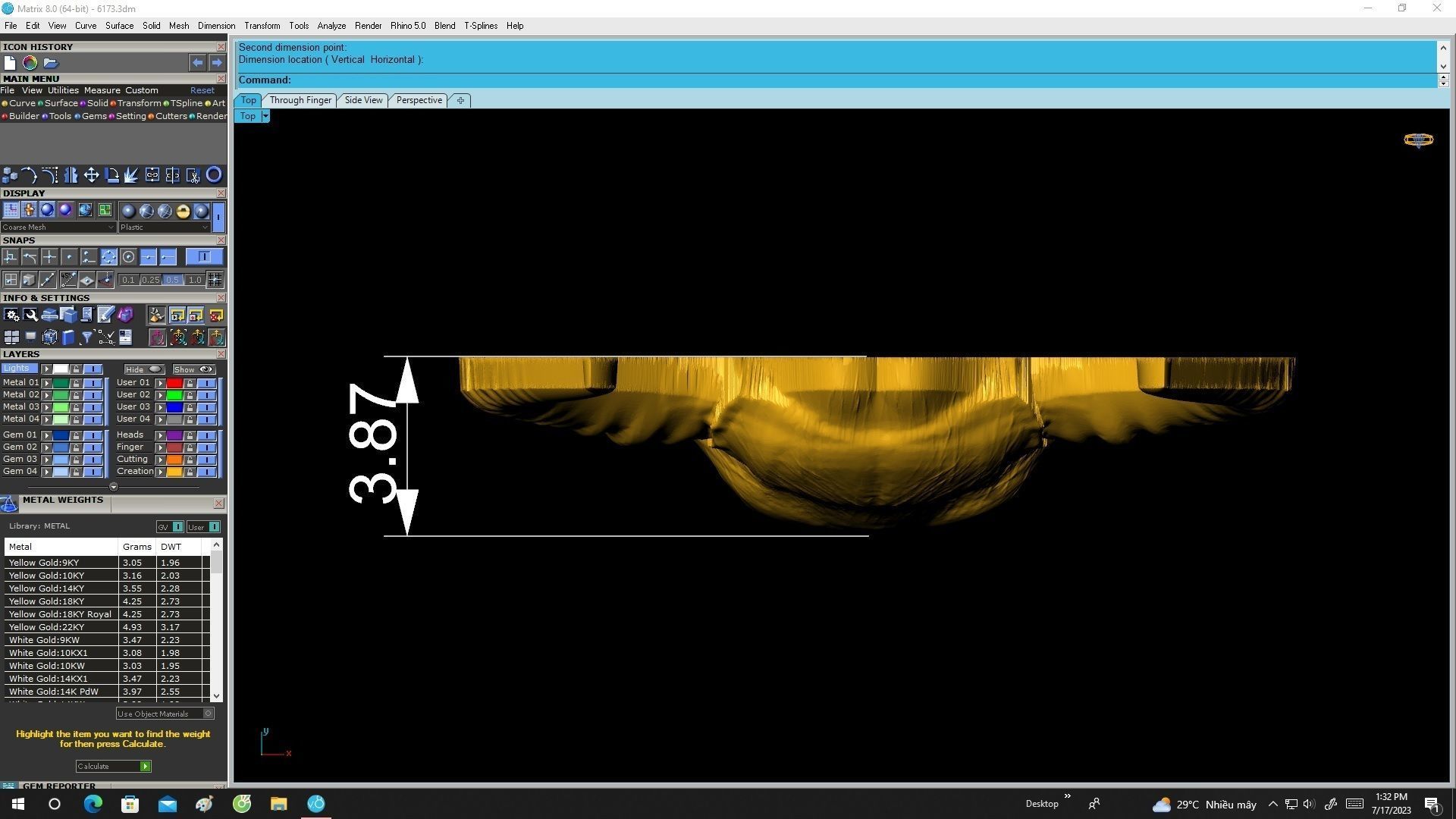1456x819 pixels.
Task: Toggle the lock on User 01 layer
Action: 190,383
